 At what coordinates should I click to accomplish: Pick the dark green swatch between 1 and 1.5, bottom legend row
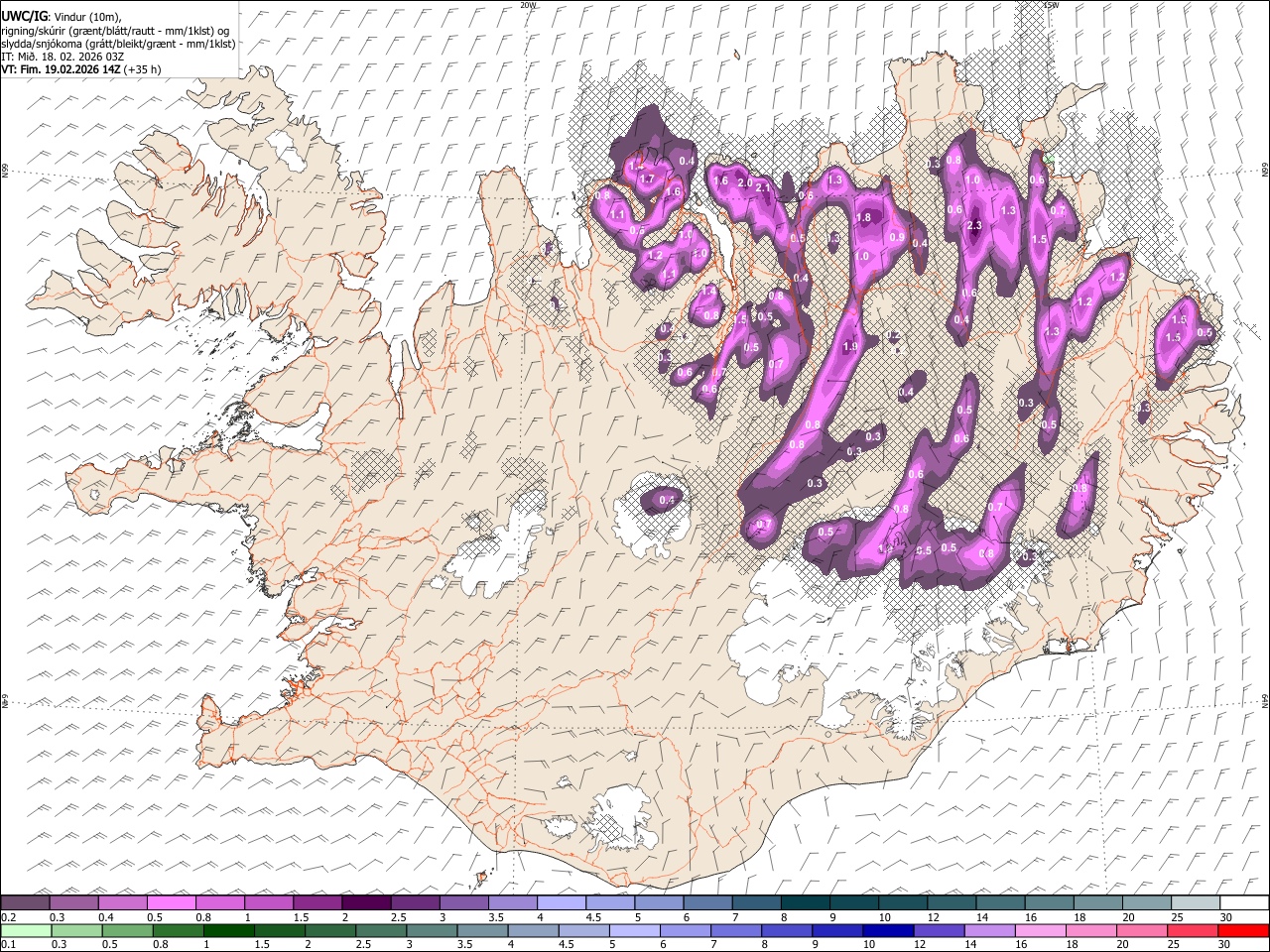click(x=228, y=930)
